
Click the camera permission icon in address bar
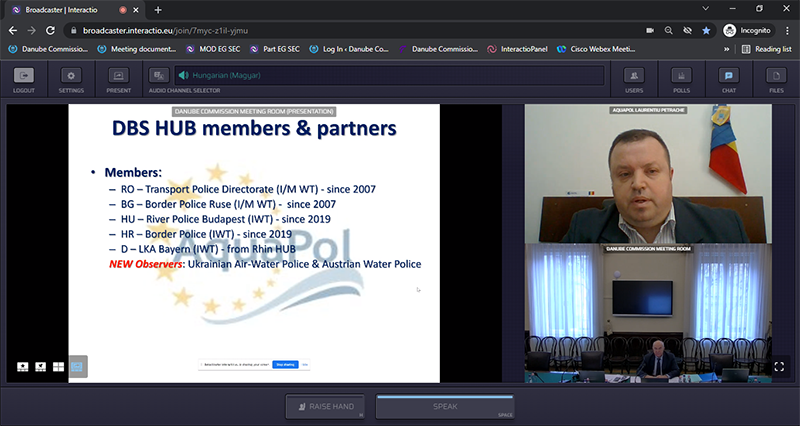(x=650, y=31)
